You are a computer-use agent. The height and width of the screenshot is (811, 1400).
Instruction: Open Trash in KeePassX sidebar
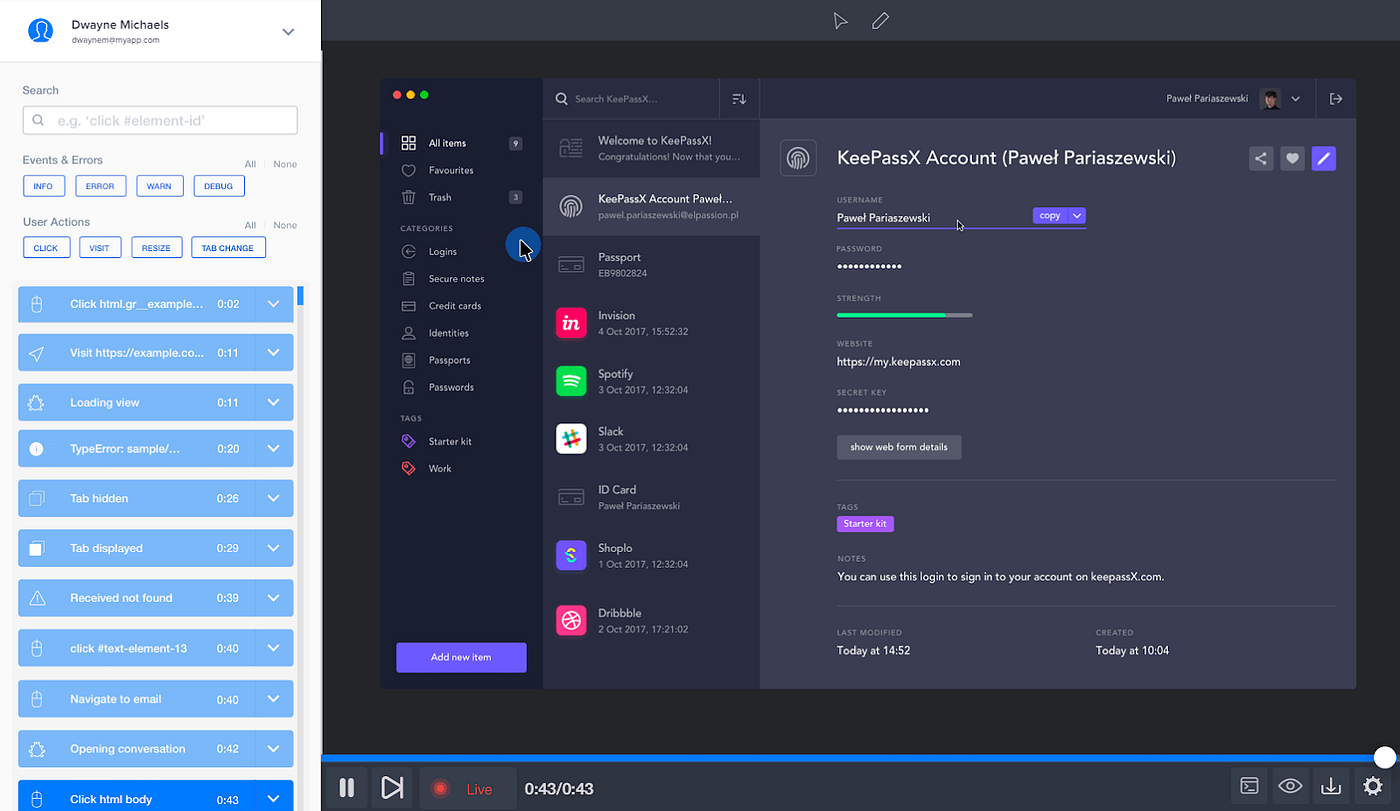tap(461, 197)
